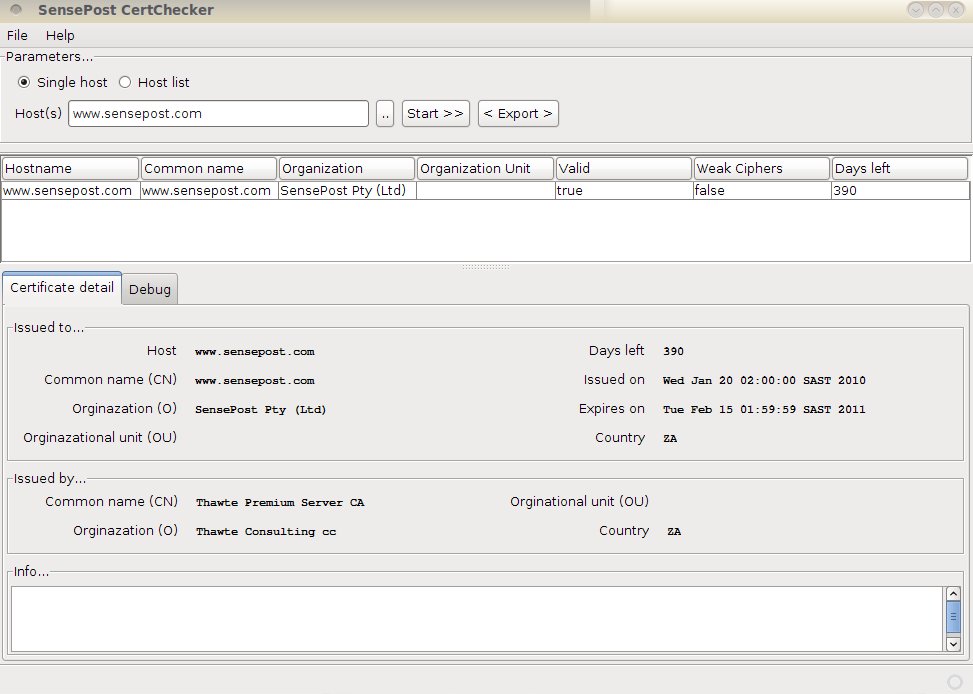Click the Info box scroll up arrow
Image resolution: width=973 pixels, height=694 pixels.
952,595
